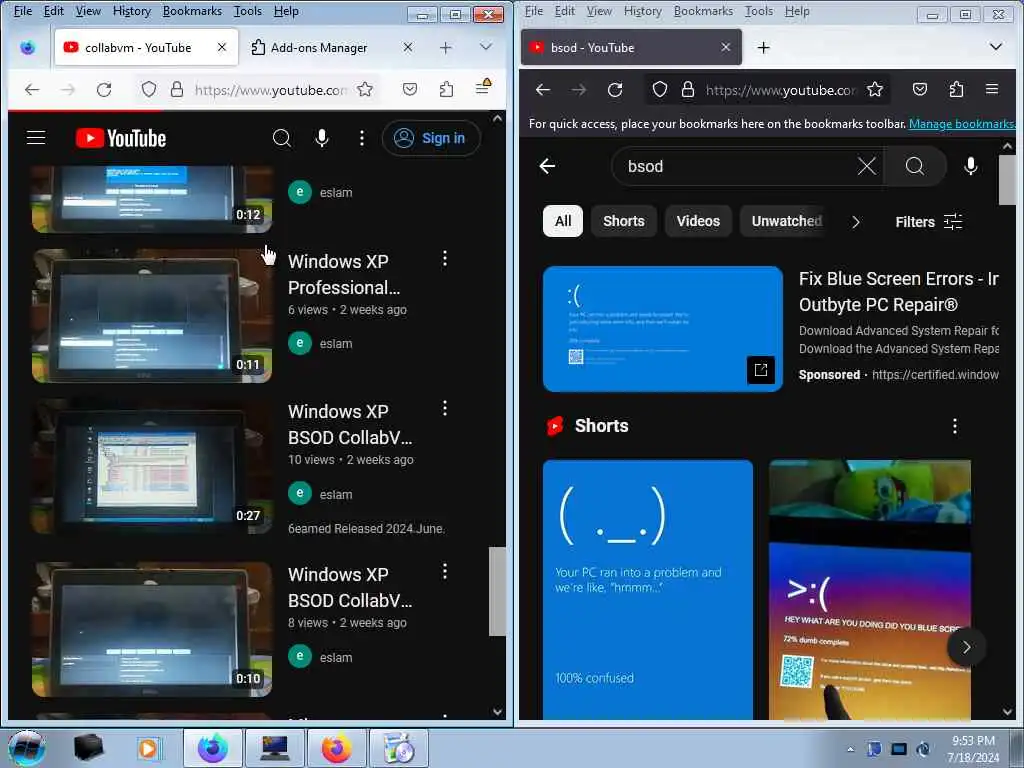The height and width of the screenshot is (768, 1024).
Task: Open Pocket save icon in right window
Action: click(x=920, y=89)
